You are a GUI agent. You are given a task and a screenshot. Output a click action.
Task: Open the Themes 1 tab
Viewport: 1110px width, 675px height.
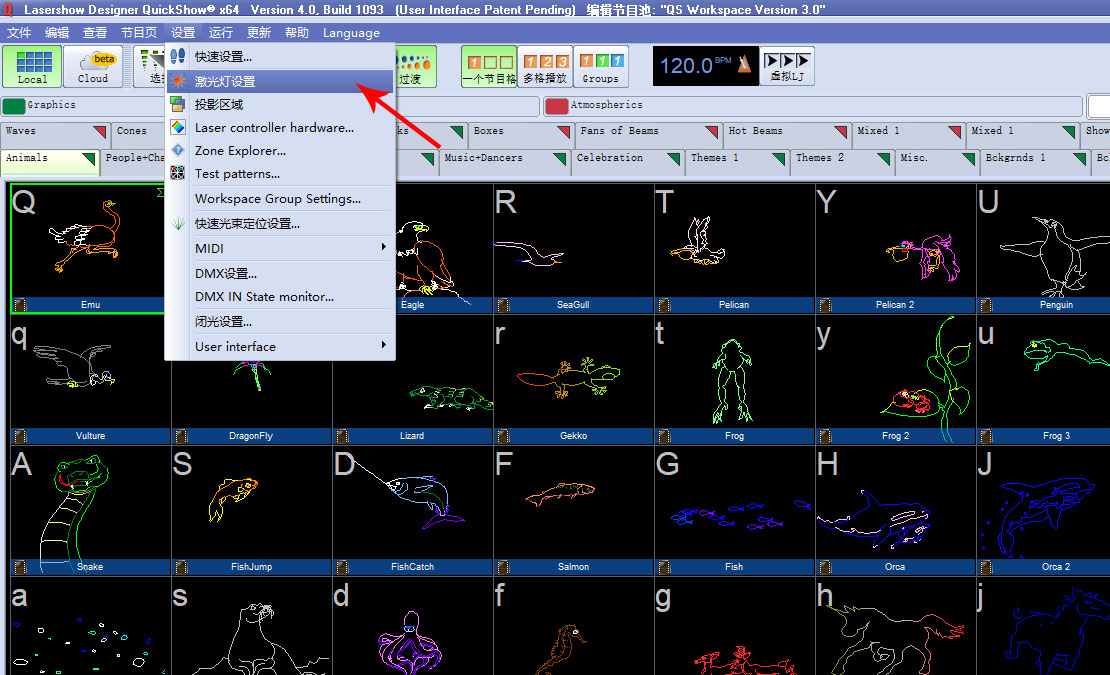[737, 160]
